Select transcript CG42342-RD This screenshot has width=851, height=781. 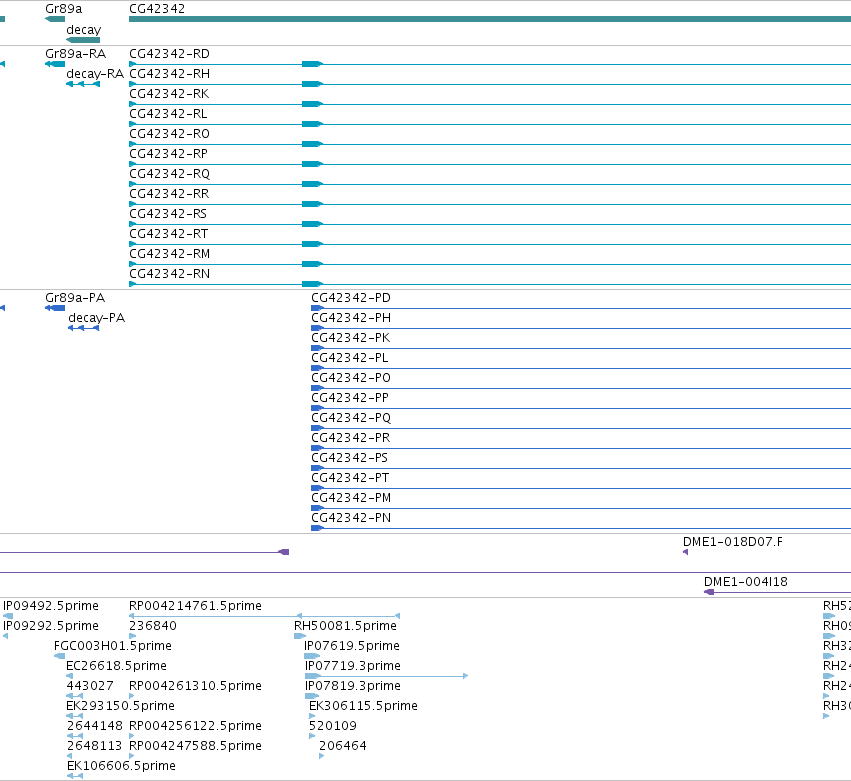tap(169, 54)
